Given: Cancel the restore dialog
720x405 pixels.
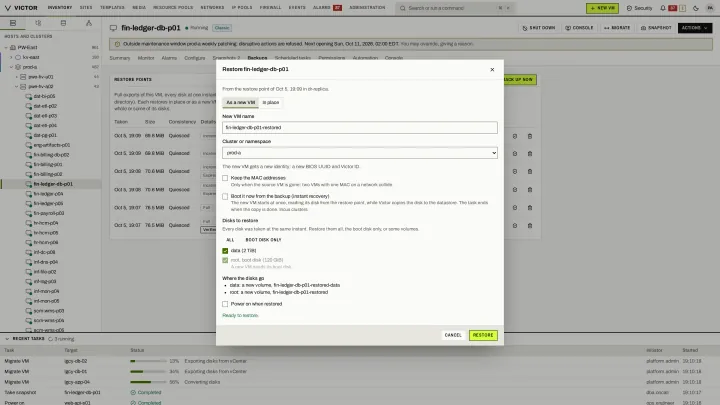Looking at the screenshot, I should click(453, 335).
